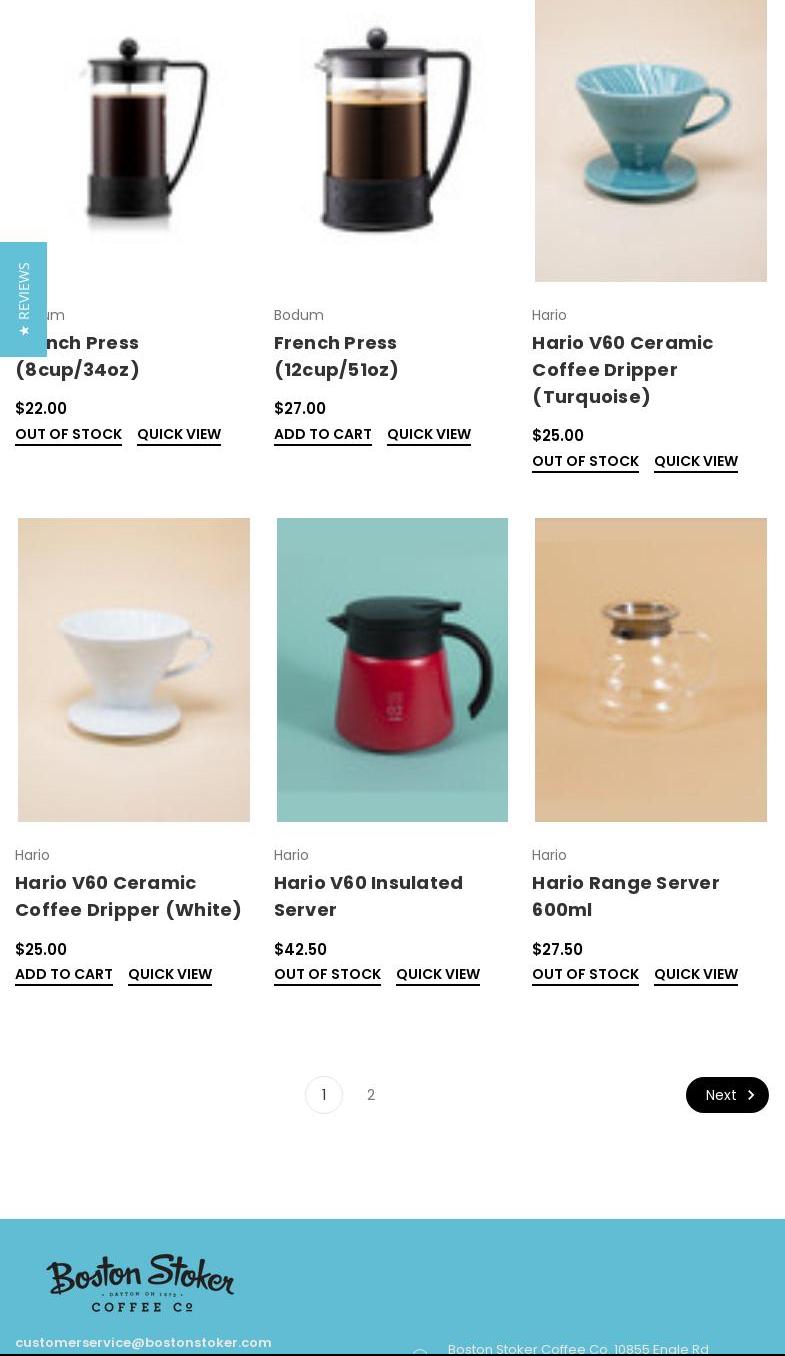Open the Reviews side tab
This screenshot has width=785, height=1356.
(x=23, y=299)
